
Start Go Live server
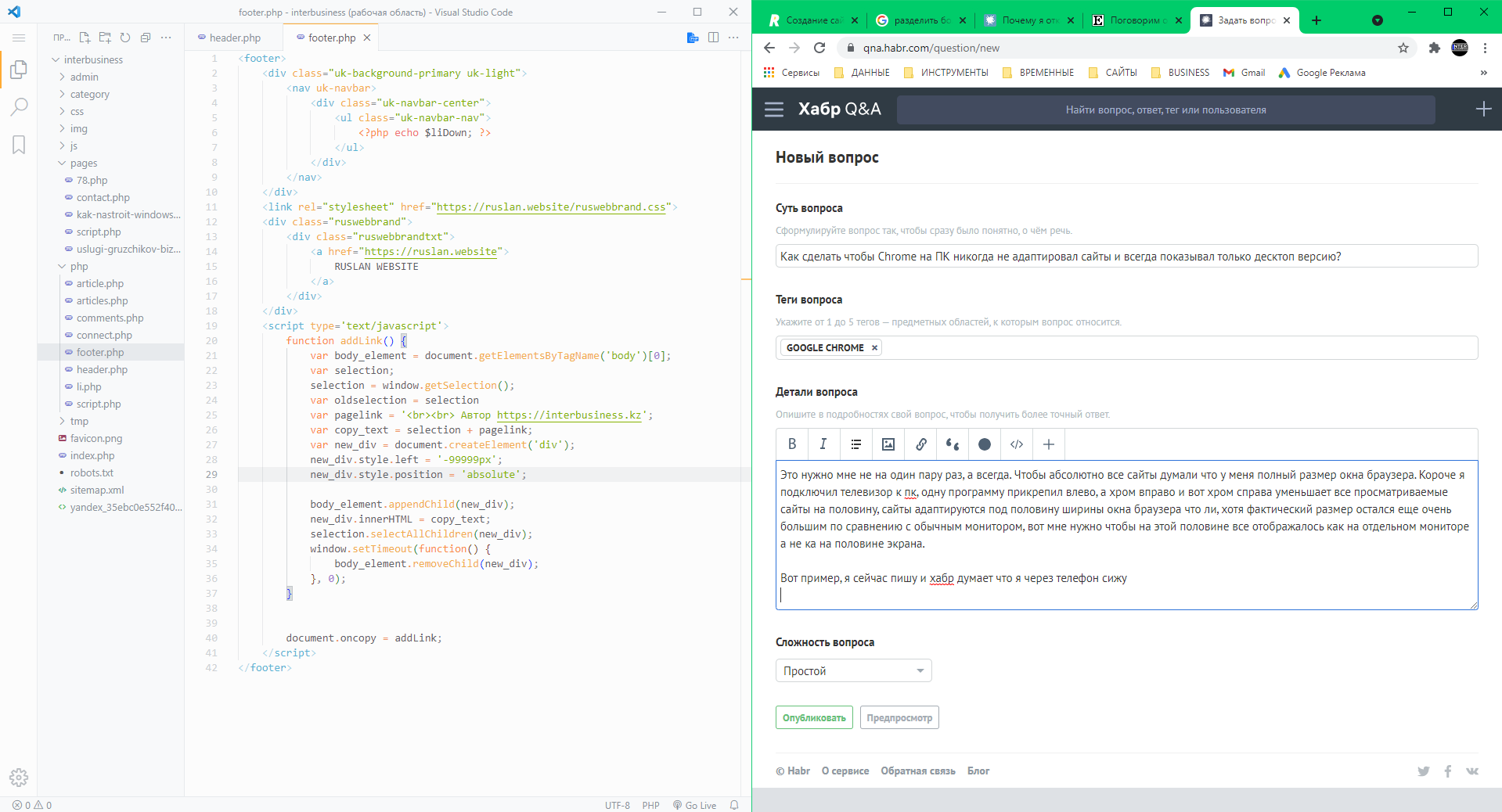click(694, 805)
